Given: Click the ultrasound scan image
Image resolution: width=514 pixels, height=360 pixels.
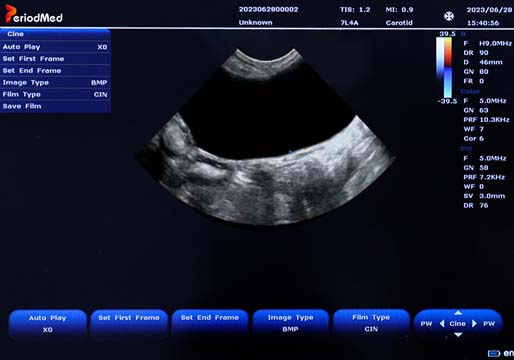Looking at the screenshot, I should 266,137.
